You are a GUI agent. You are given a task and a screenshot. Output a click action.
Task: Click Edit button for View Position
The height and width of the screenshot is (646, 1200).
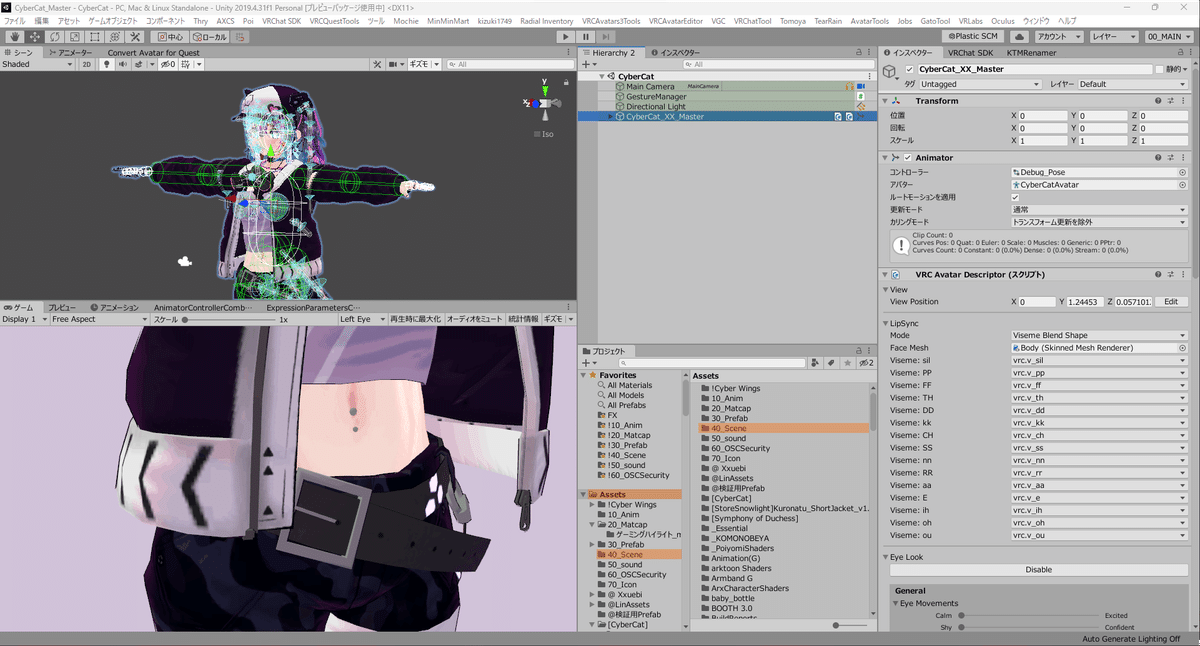[1170, 301]
